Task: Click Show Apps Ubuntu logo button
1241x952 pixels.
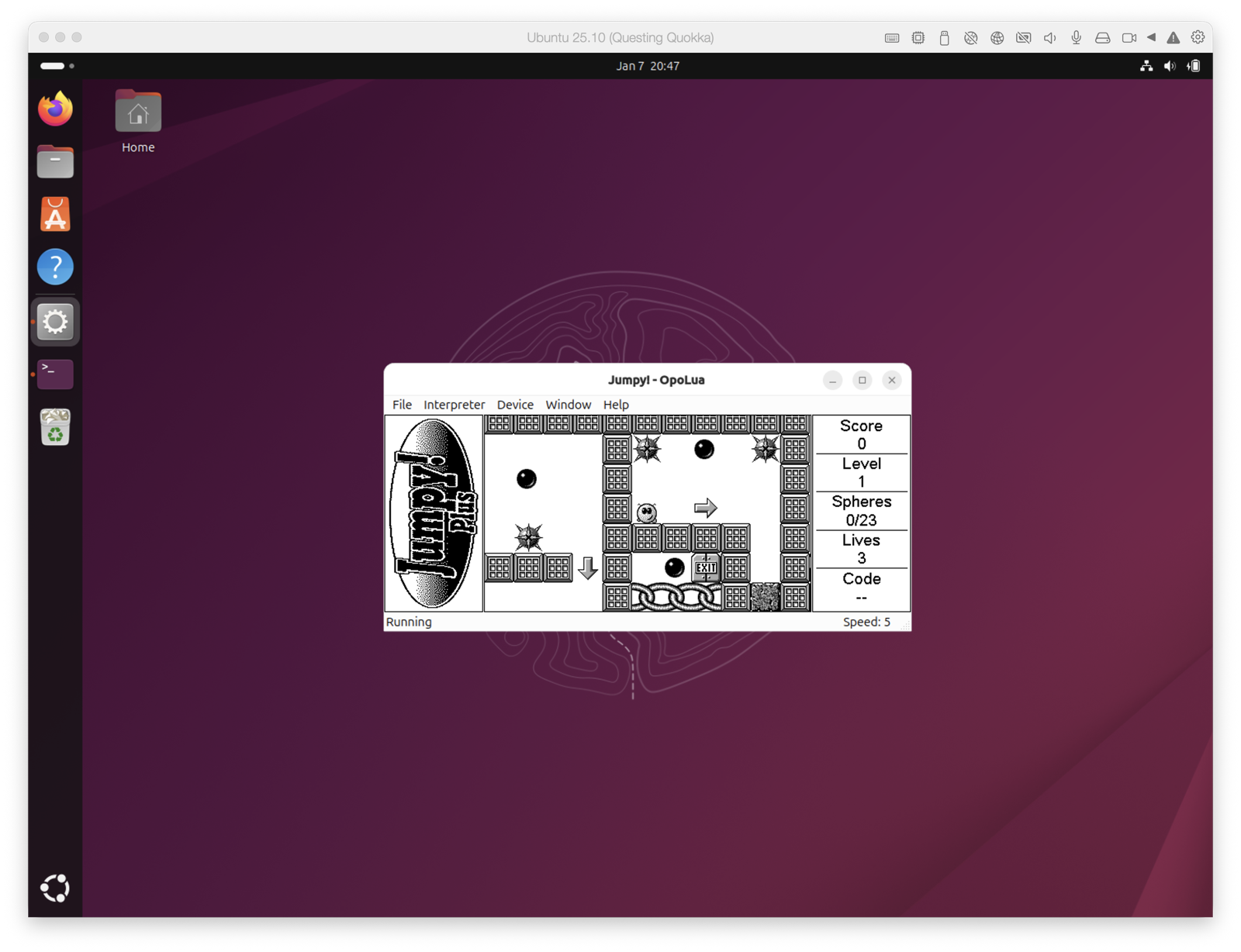Action: pyautogui.click(x=55, y=888)
